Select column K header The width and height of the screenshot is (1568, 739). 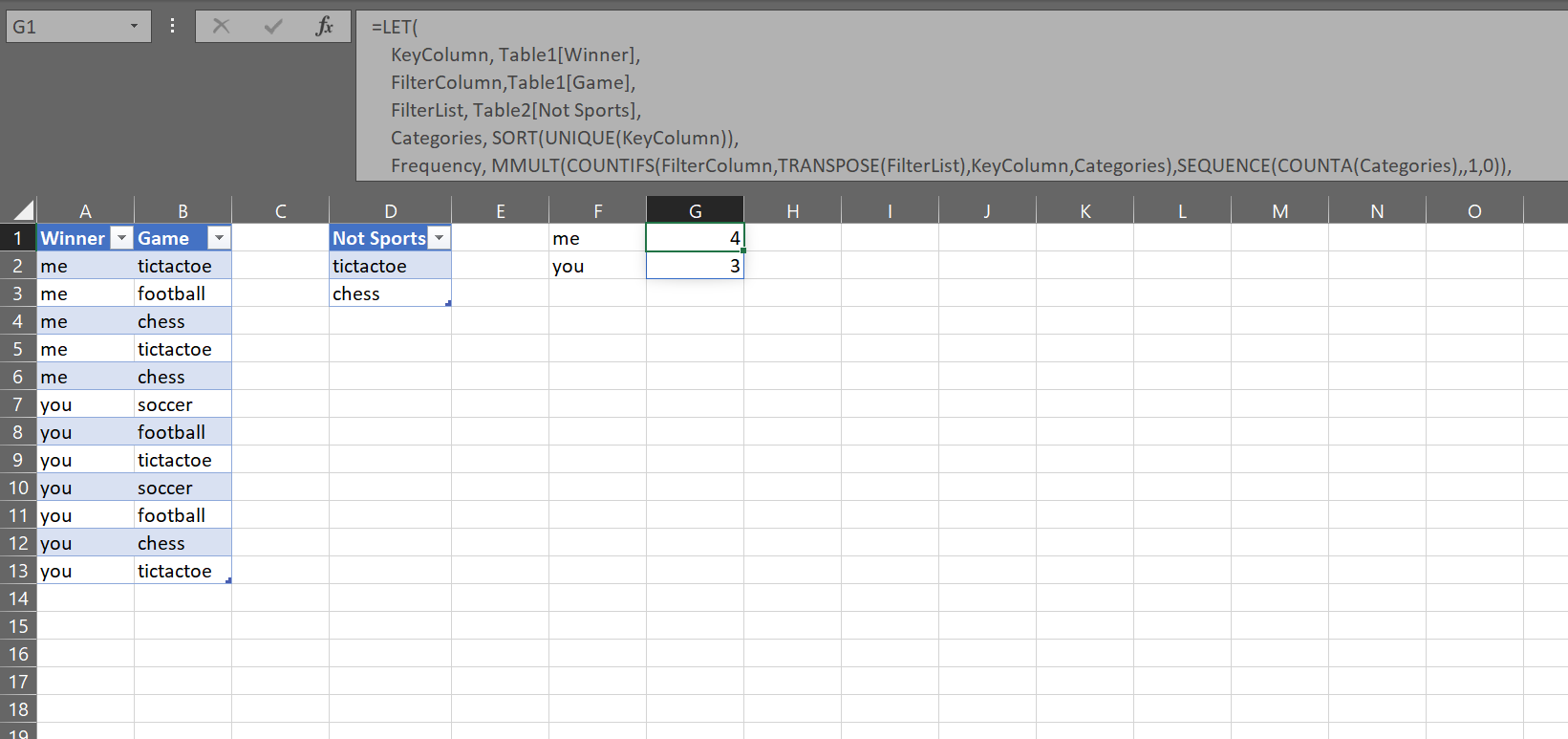coord(1085,210)
